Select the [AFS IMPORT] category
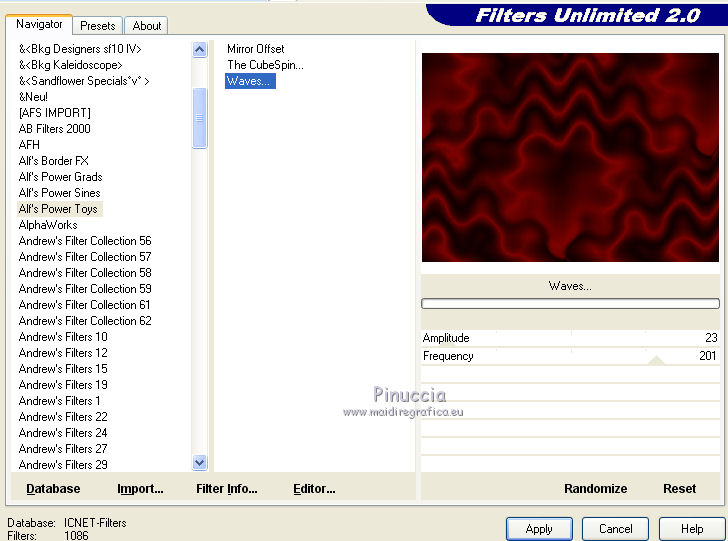 coord(54,113)
